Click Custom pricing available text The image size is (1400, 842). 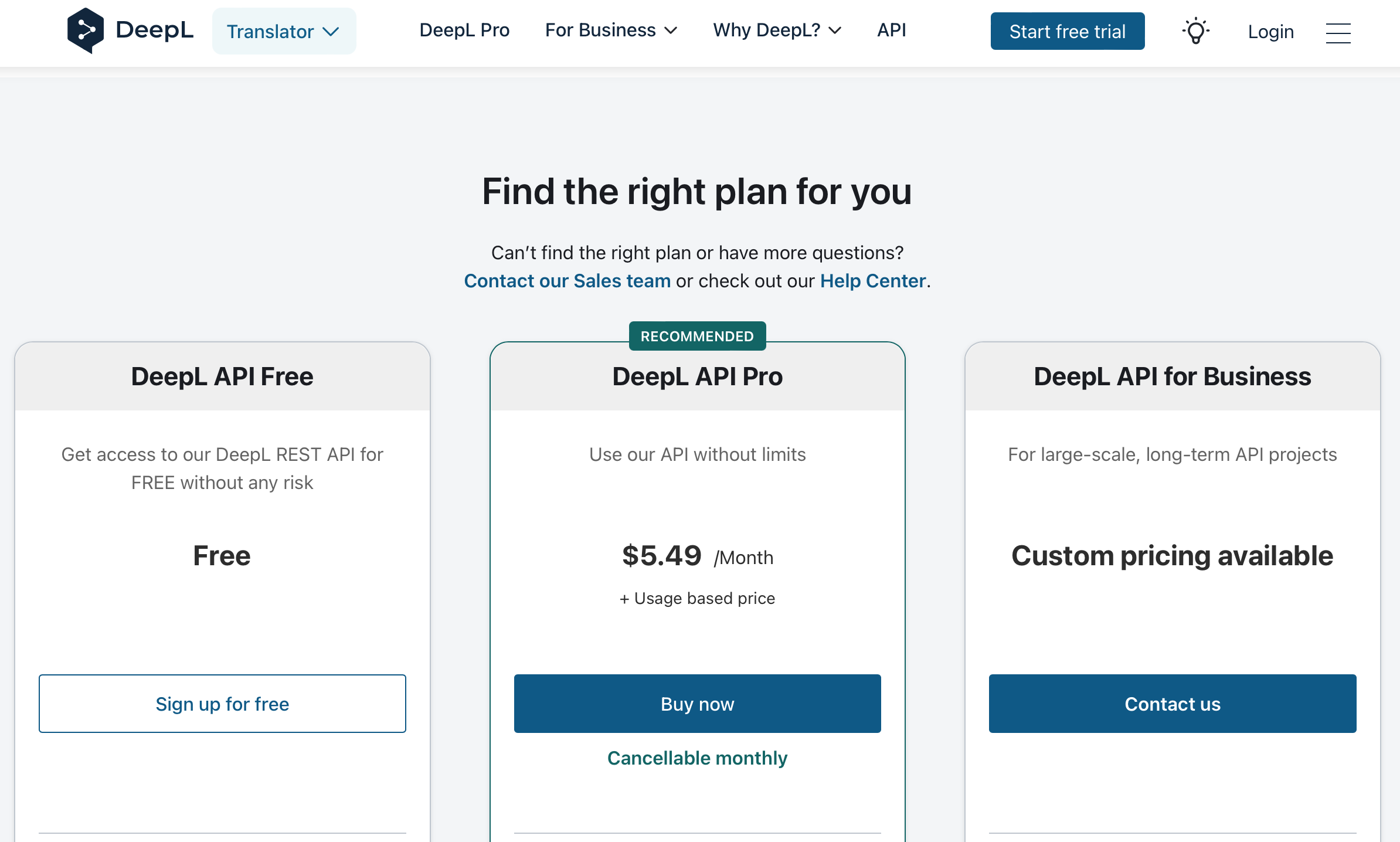(x=1173, y=555)
